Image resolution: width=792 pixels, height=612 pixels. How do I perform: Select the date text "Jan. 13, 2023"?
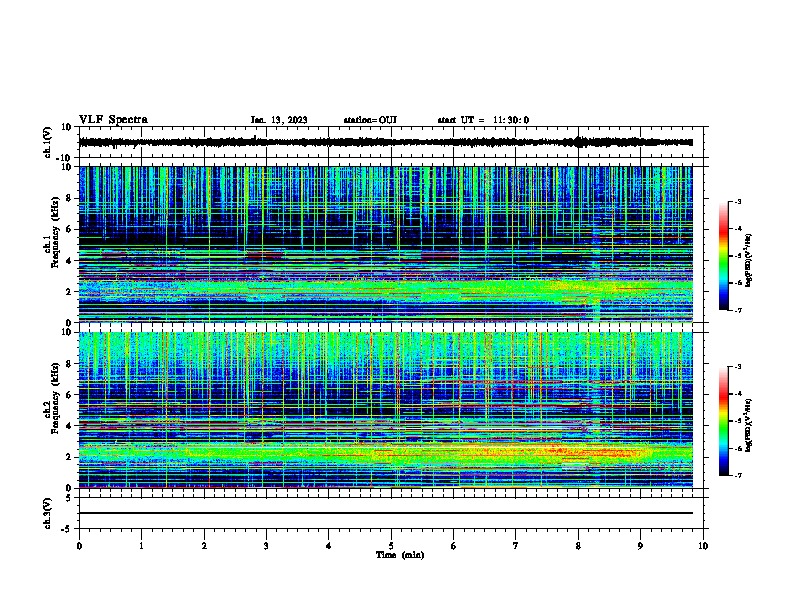tap(279, 120)
